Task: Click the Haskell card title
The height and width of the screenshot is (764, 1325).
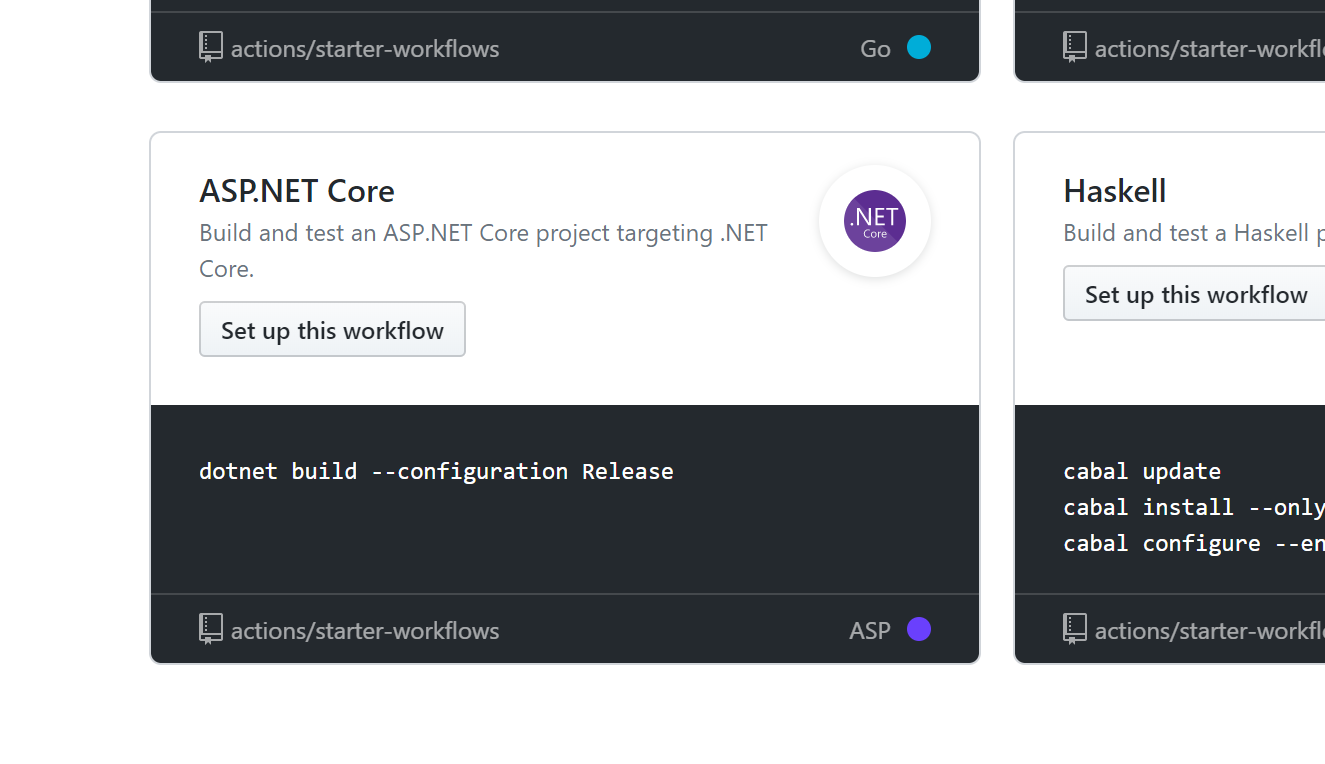Action: click(x=1115, y=191)
